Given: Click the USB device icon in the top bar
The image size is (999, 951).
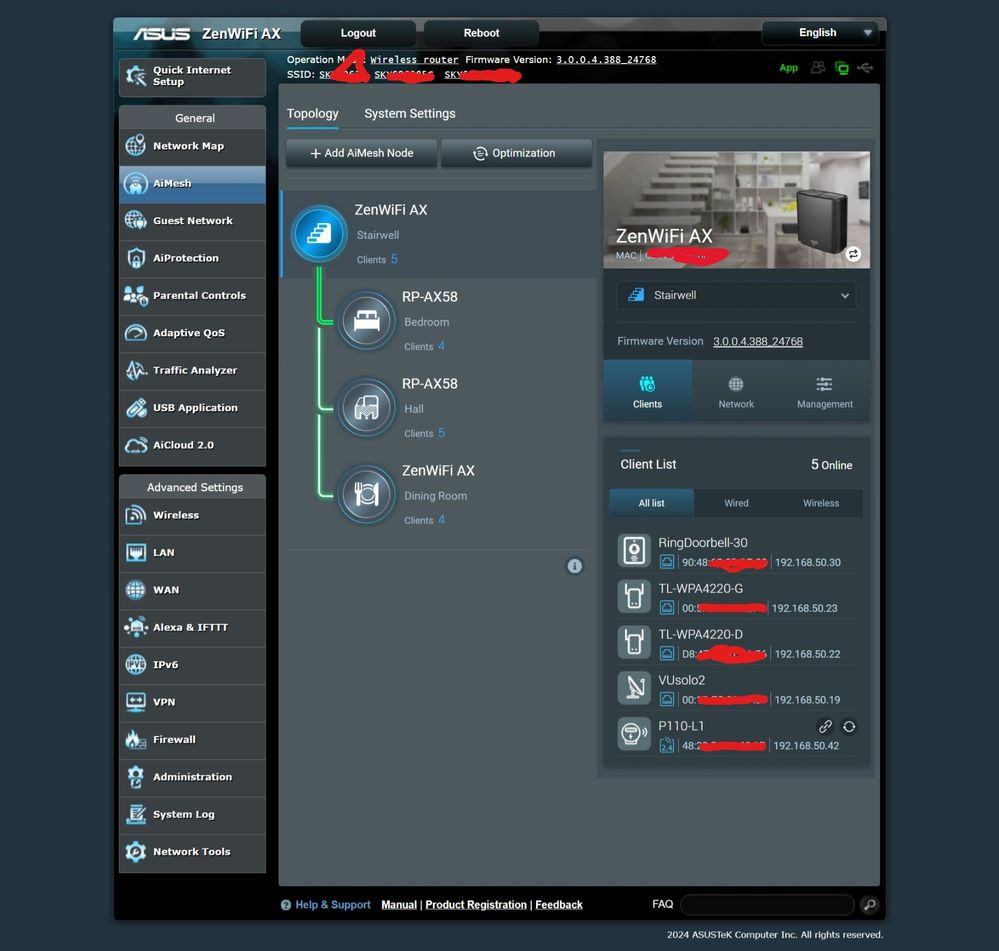Looking at the screenshot, I should 866,68.
